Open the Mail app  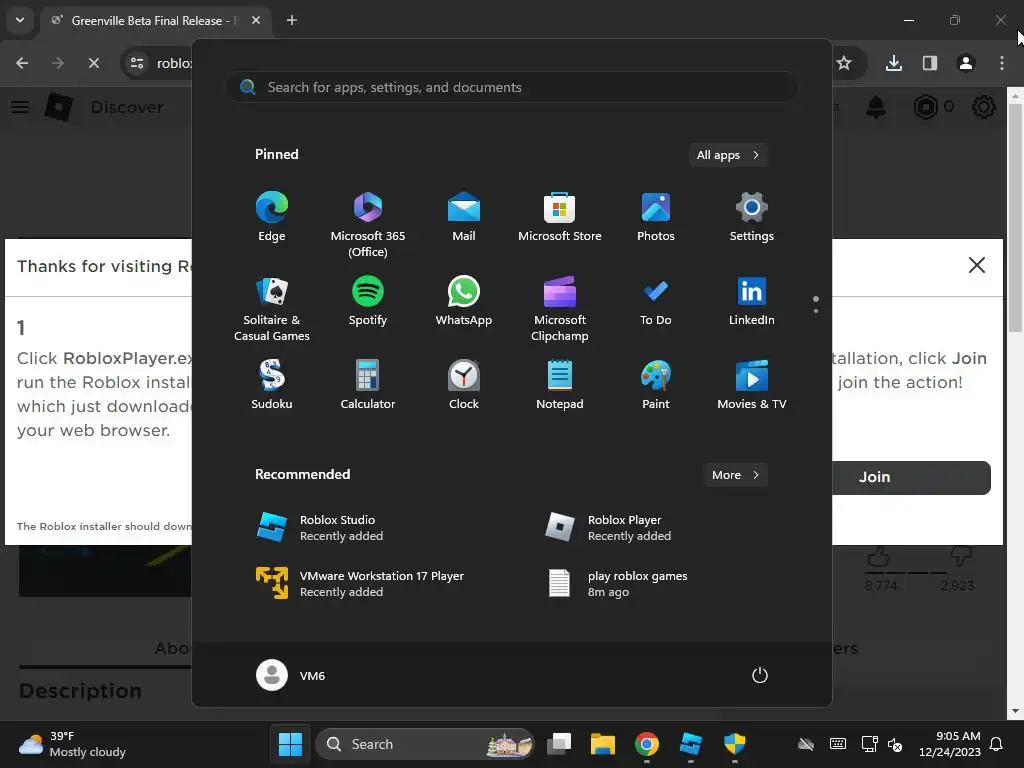click(464, 217)
